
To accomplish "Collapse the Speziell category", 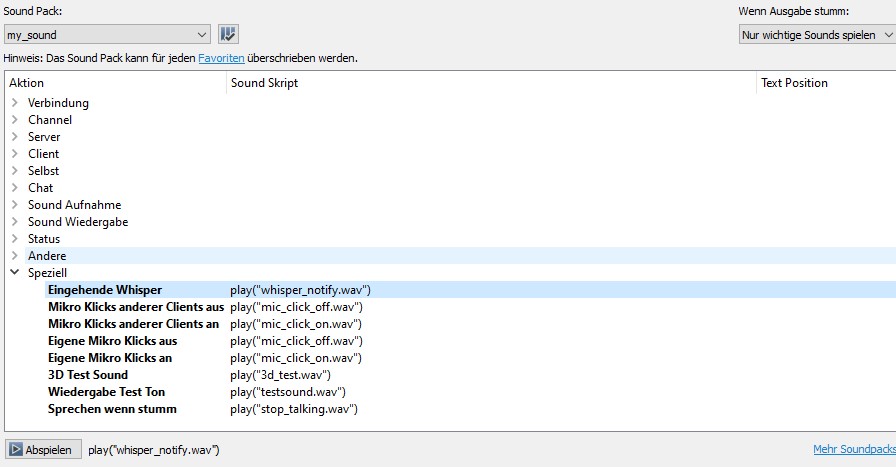I will pos(15,273).
